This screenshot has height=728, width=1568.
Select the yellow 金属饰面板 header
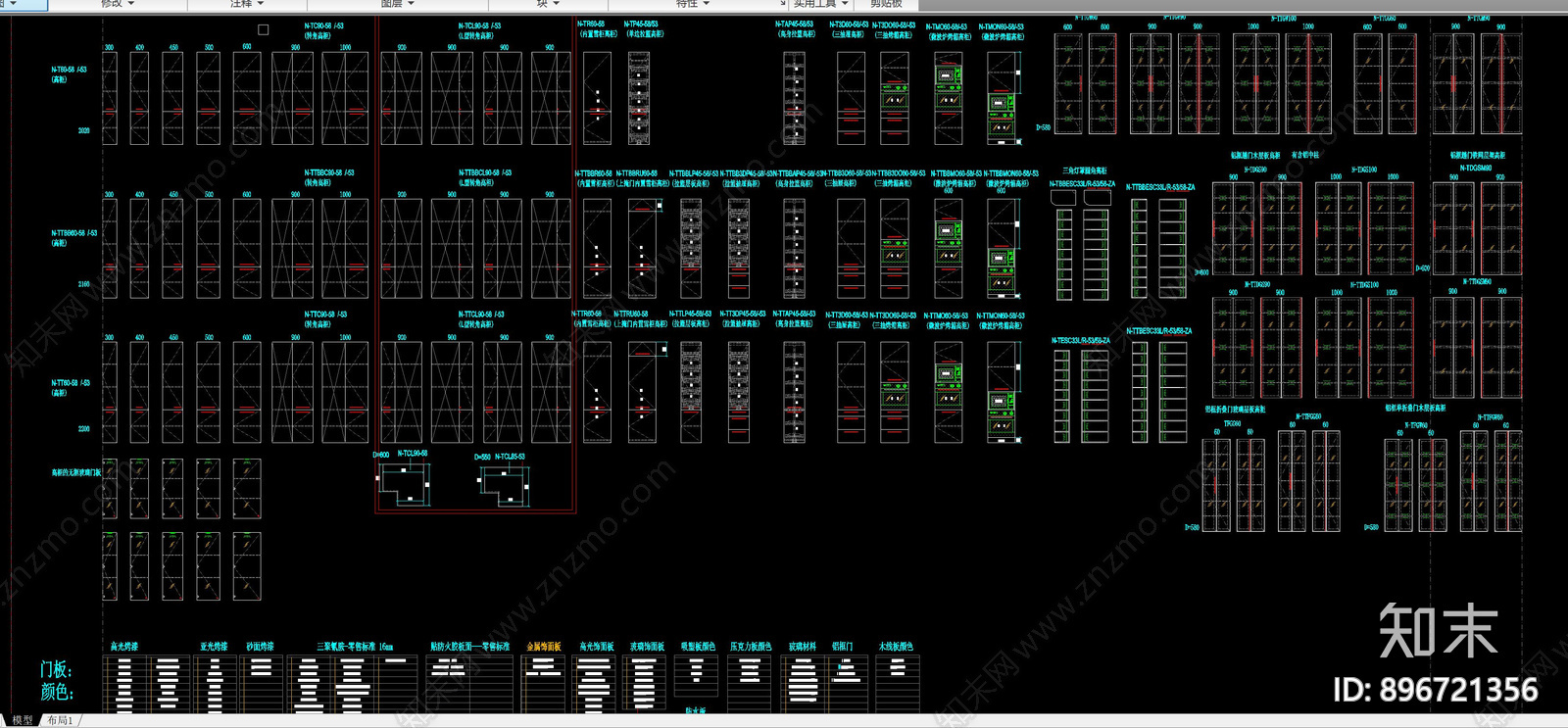point(544,647)
